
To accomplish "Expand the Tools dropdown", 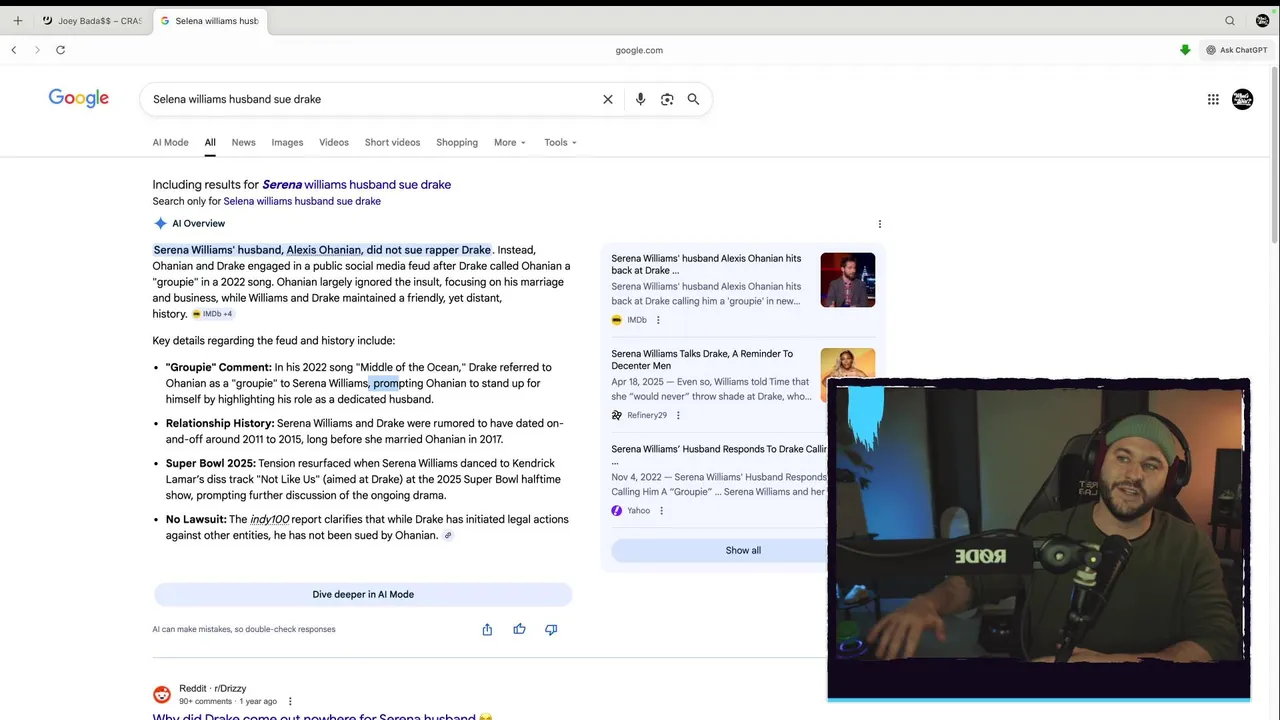I will (560, 142).
